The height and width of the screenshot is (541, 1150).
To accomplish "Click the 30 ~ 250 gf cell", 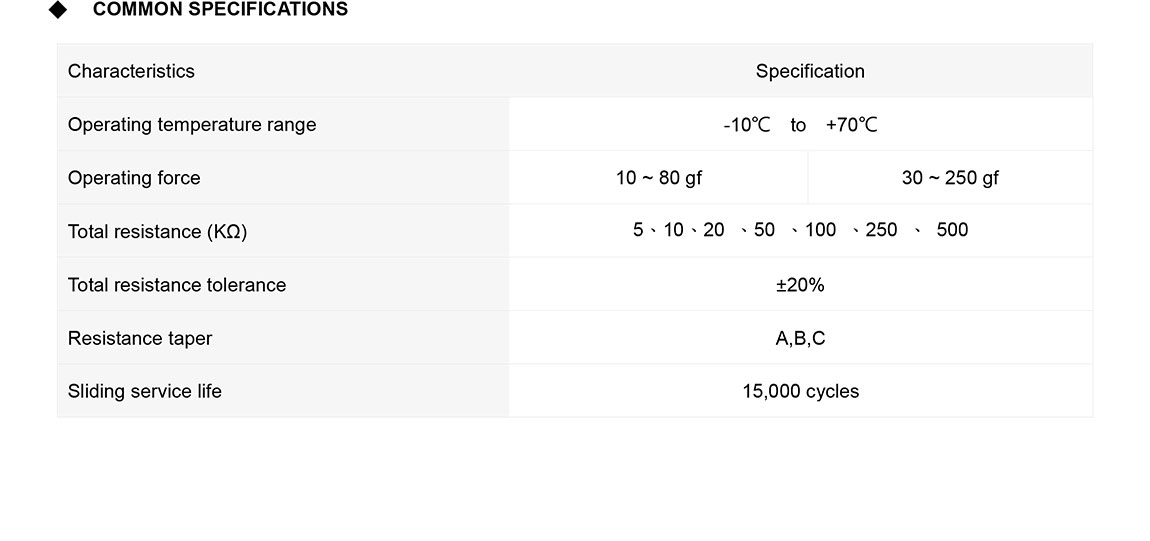I will point(950,178).
